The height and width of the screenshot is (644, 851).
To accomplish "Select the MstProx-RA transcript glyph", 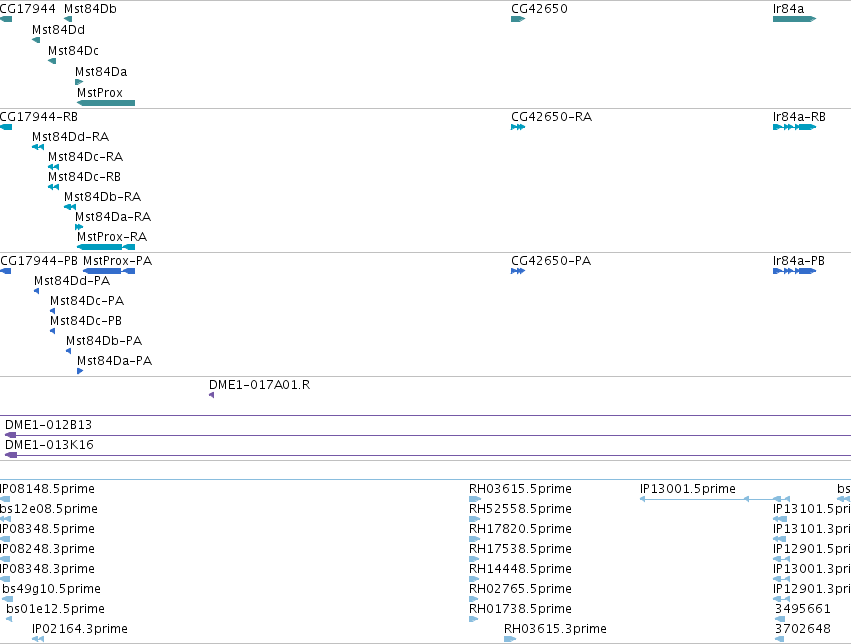I will pos(106,247).
